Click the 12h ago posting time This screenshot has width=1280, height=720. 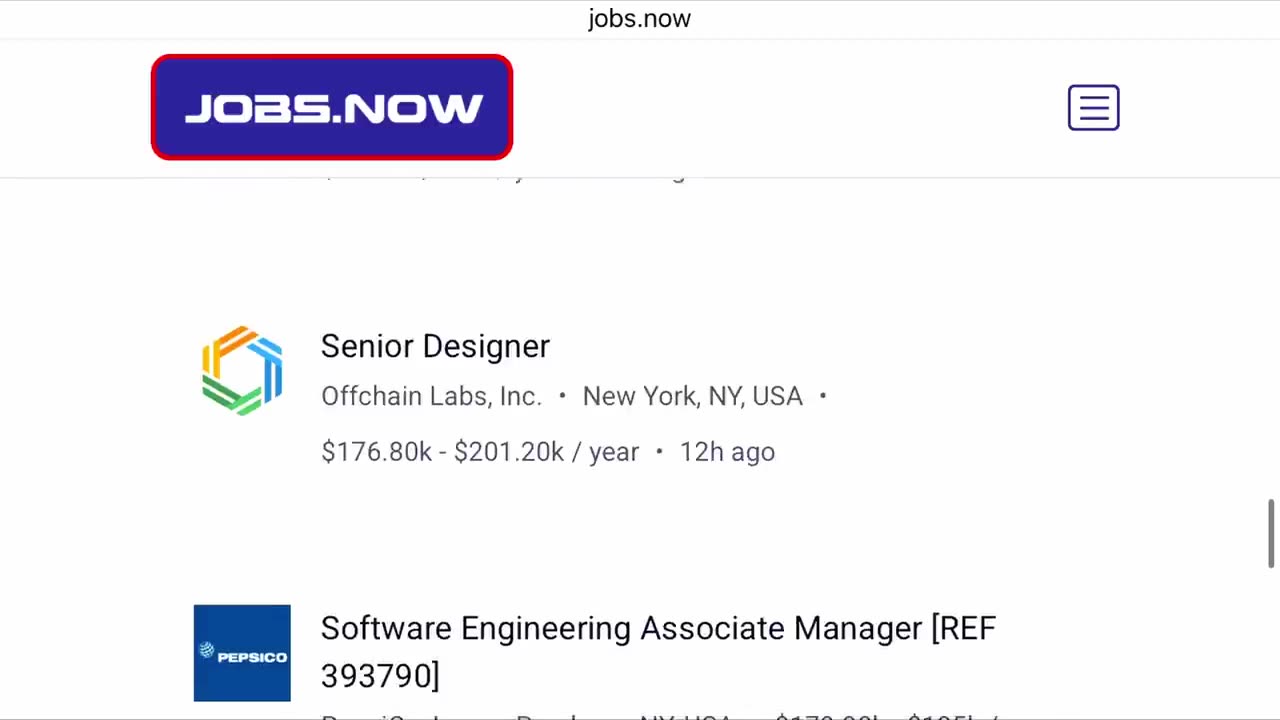727,452
